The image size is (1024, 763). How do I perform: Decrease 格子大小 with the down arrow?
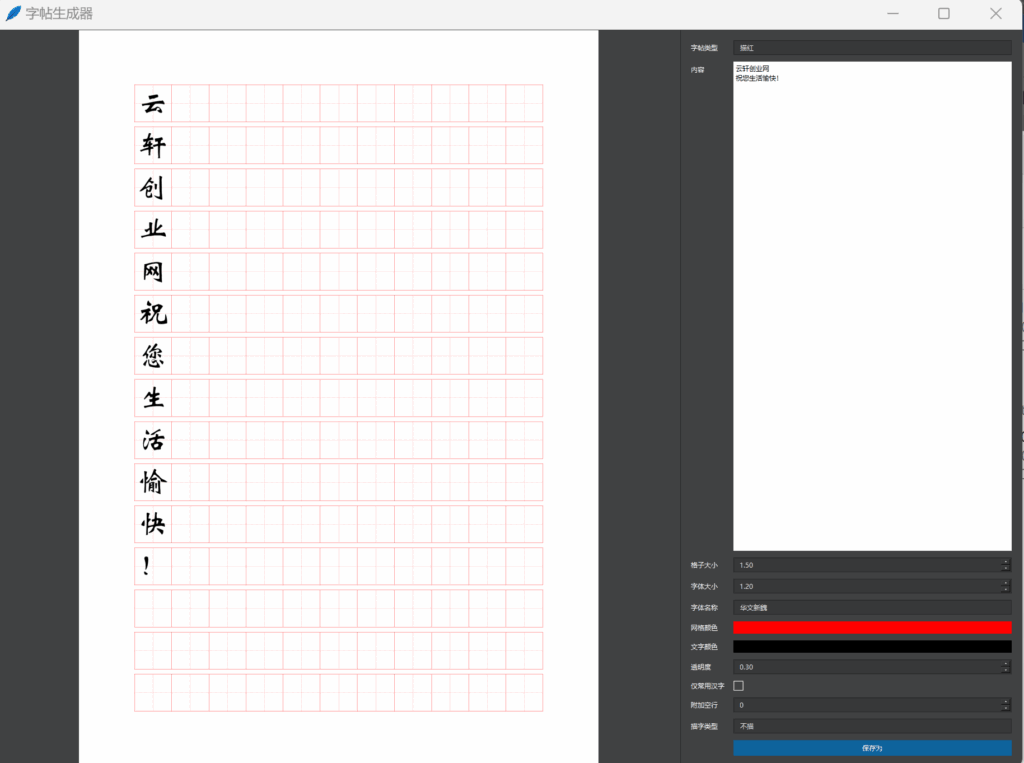point(1005,569)
